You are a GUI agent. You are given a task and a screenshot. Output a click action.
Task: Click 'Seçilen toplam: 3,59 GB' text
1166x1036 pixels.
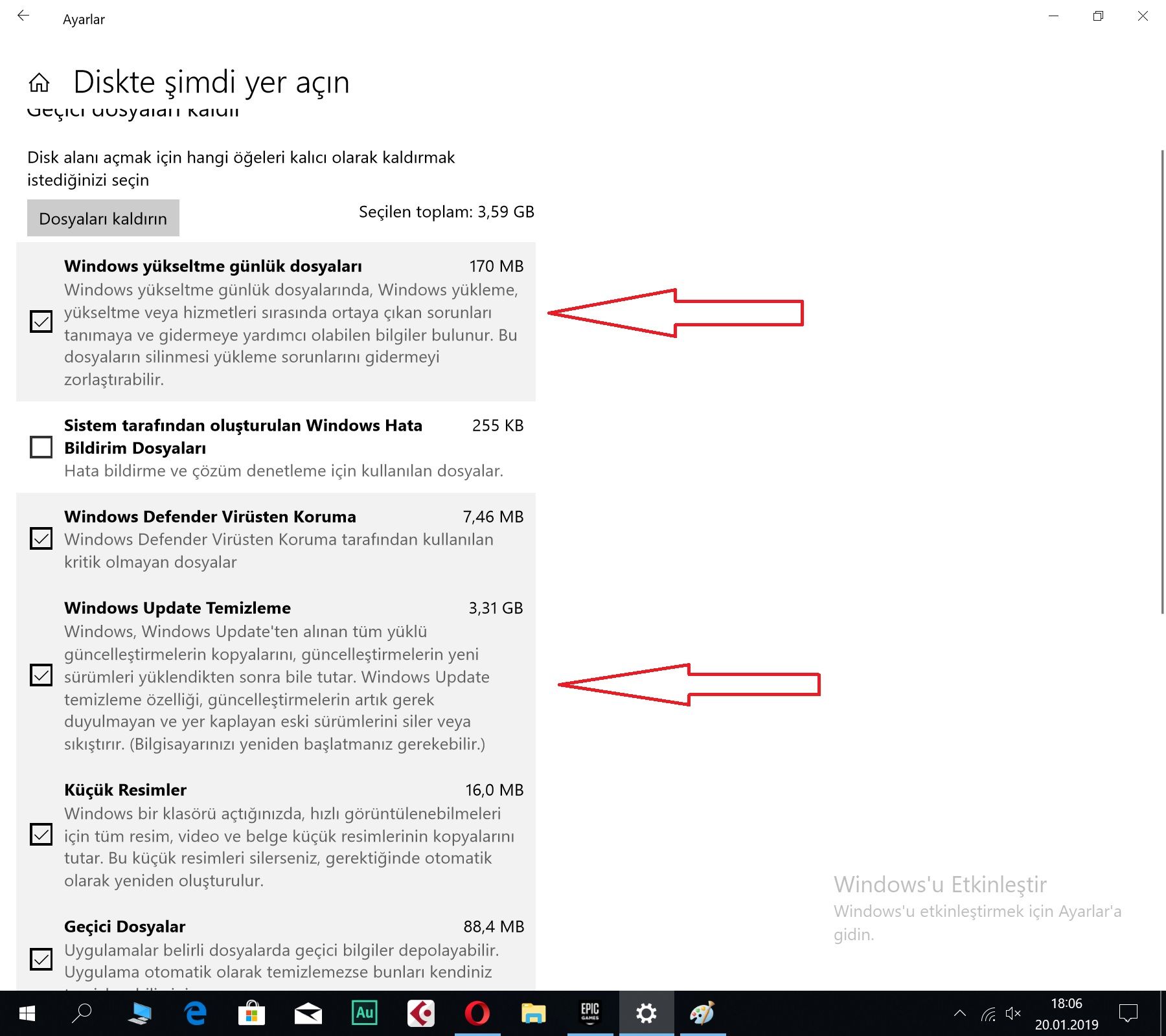(446, 212)
